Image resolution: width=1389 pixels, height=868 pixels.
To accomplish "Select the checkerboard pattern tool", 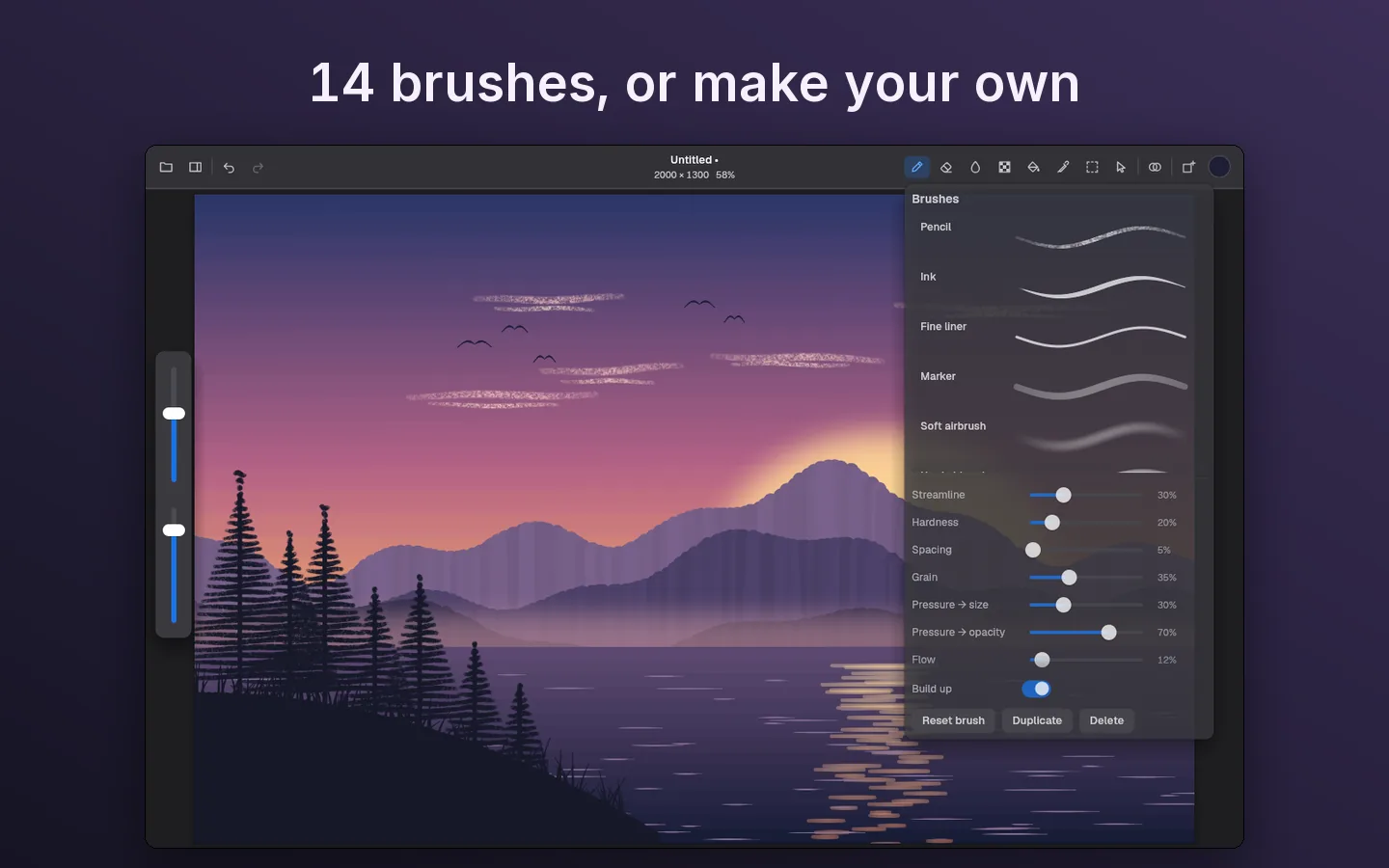I will pos(1004,167).
